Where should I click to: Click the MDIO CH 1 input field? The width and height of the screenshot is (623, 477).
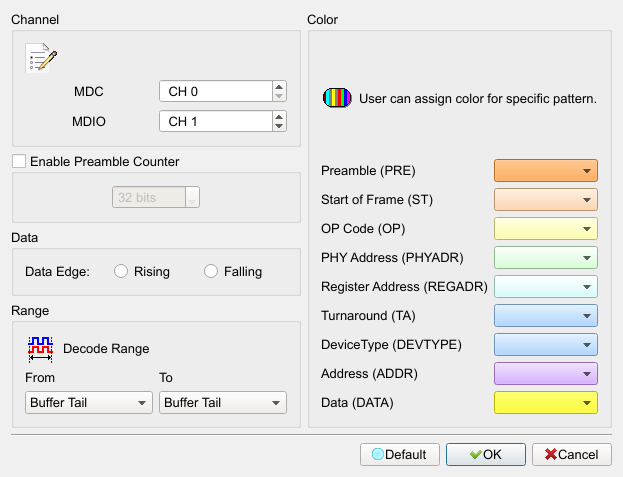pos(216,121)
